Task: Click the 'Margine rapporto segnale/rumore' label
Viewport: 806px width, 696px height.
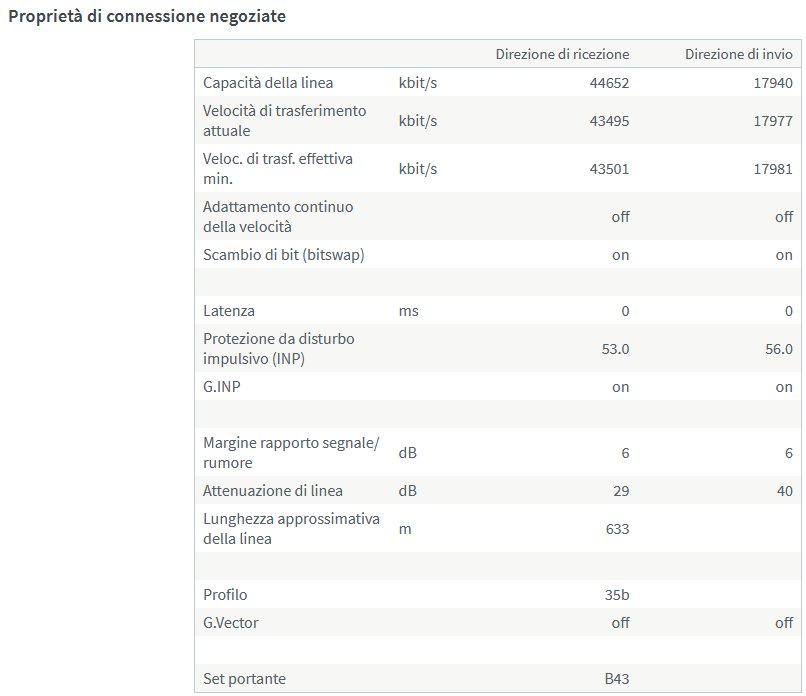Action: (291, 452)
